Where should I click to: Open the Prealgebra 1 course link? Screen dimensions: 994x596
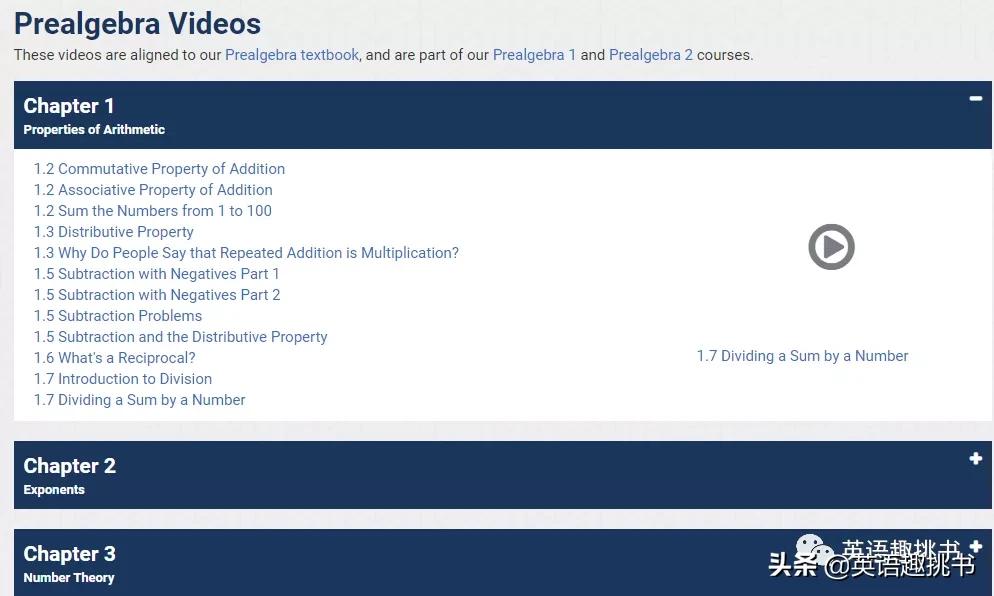point(534,55)
